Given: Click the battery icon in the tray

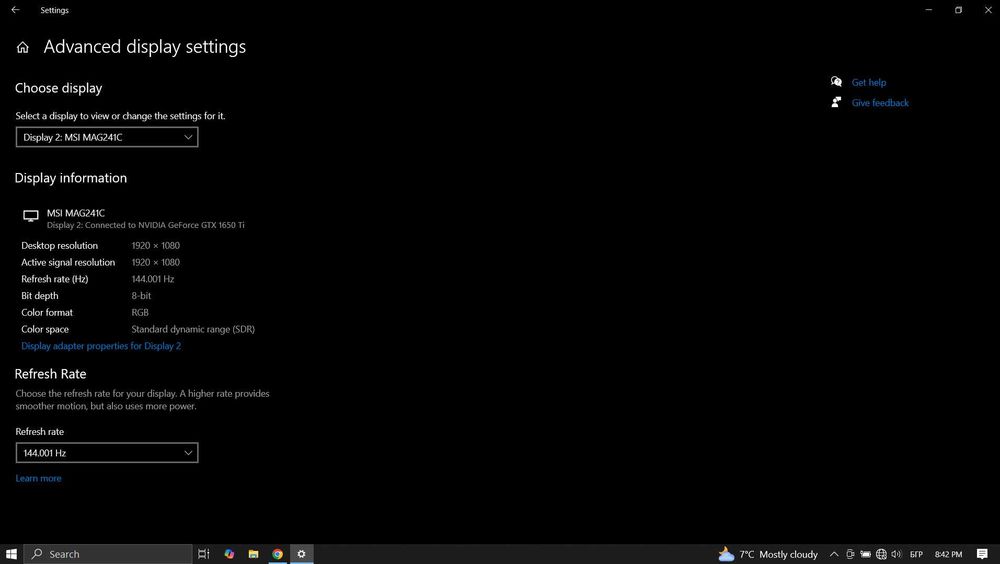Looking at the screenshot, I should [x=865, y=554].
